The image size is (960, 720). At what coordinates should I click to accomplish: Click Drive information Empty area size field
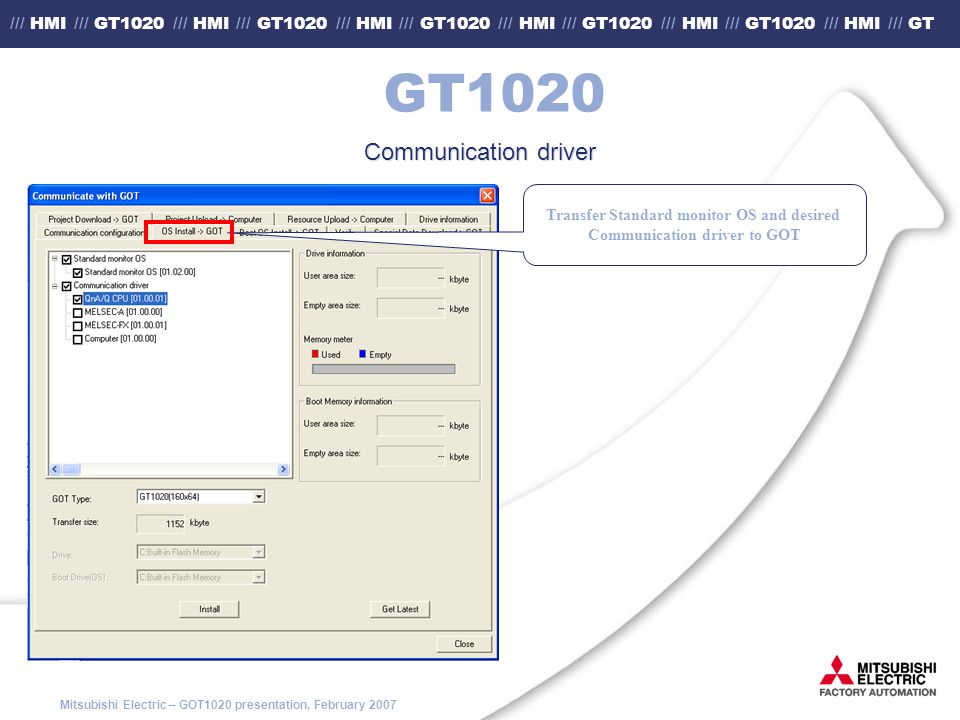(x=411, y=308)
